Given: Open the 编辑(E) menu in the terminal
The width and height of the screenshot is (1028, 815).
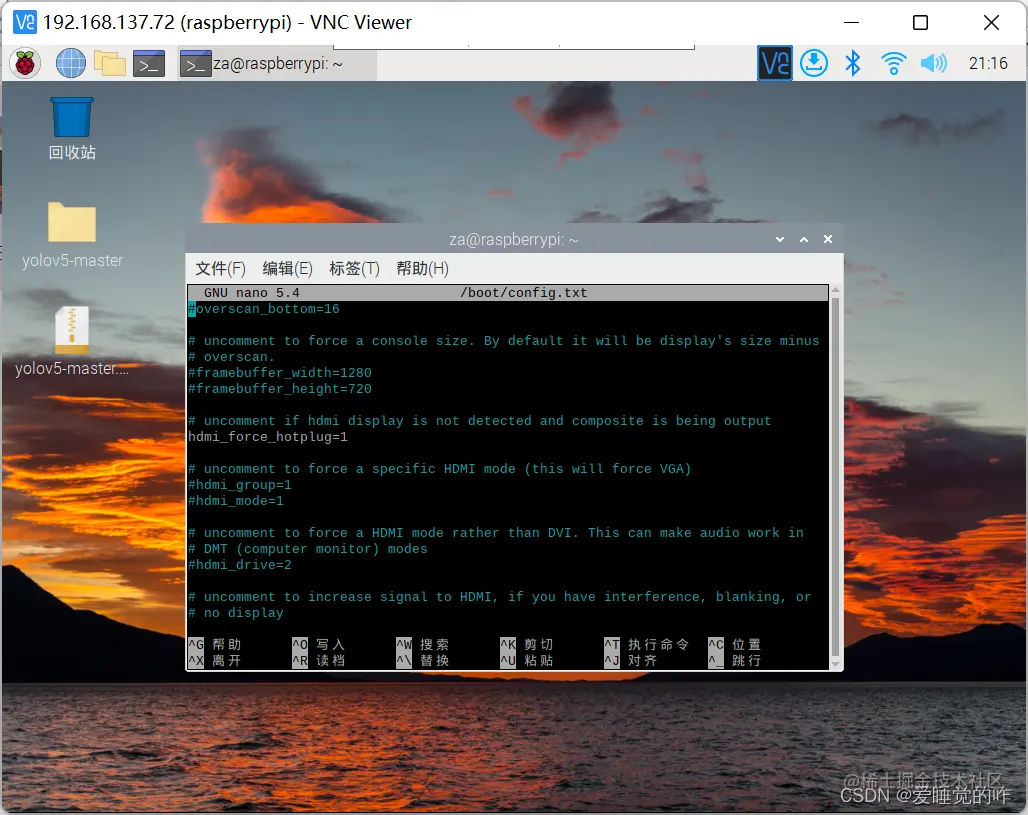Looking at the screenshot, I should coord(287,268).
